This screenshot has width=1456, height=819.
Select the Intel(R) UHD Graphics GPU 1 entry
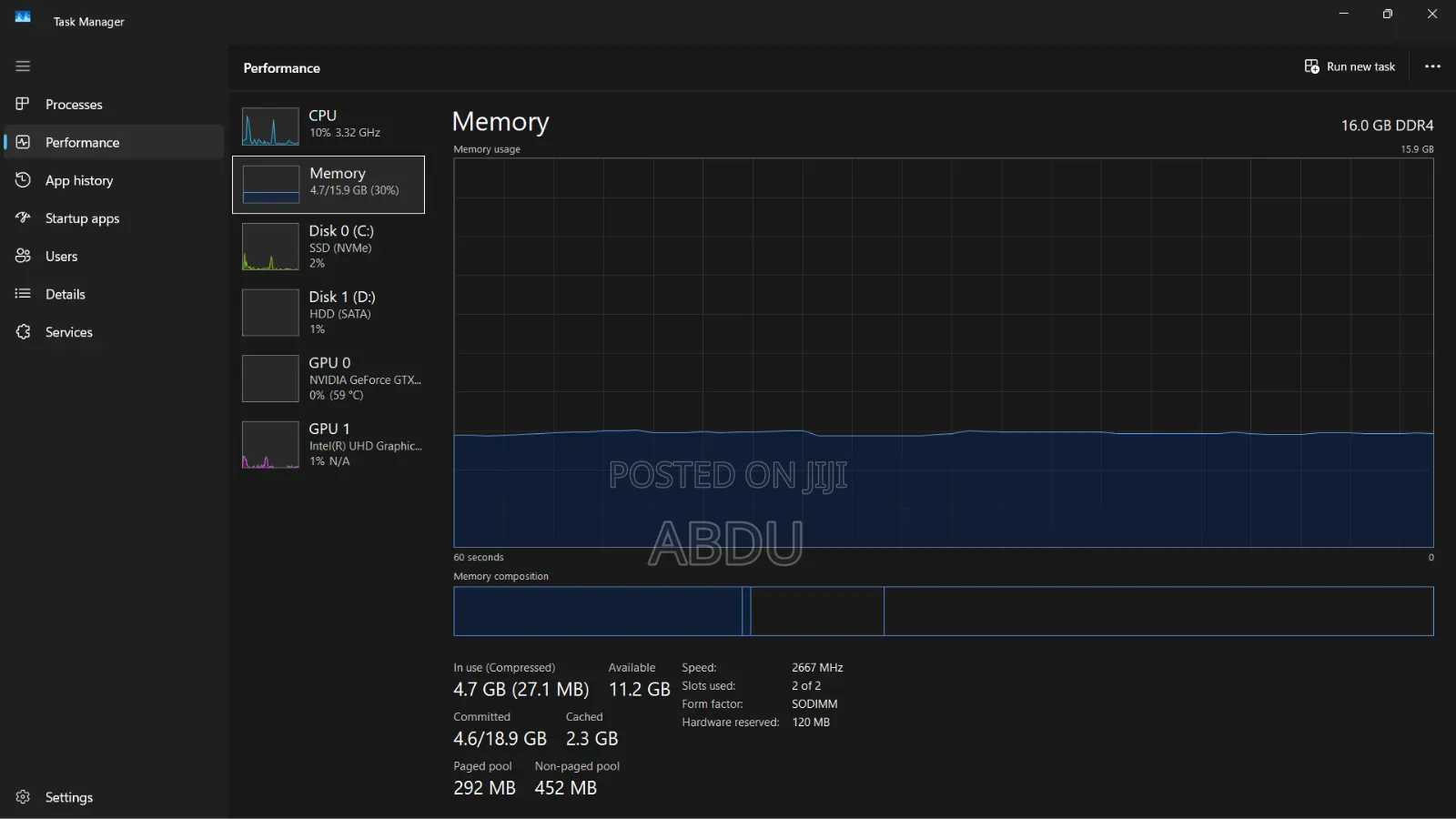tap(329, 445)
